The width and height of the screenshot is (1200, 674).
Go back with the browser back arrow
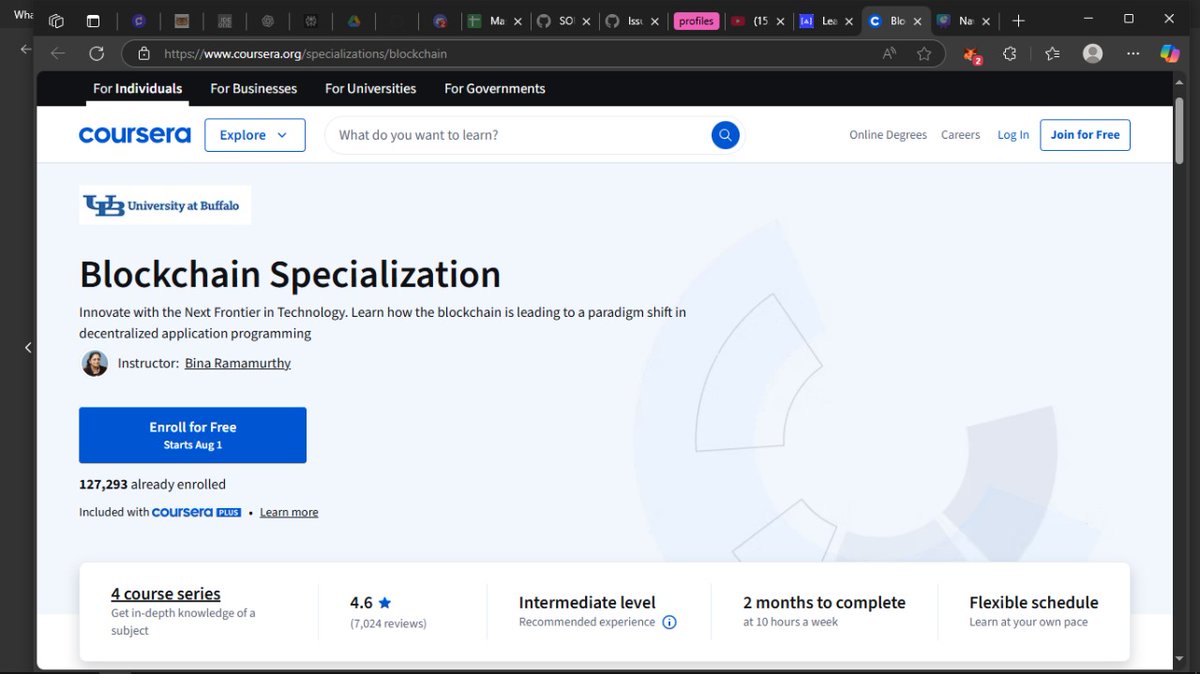pos(58,54)
